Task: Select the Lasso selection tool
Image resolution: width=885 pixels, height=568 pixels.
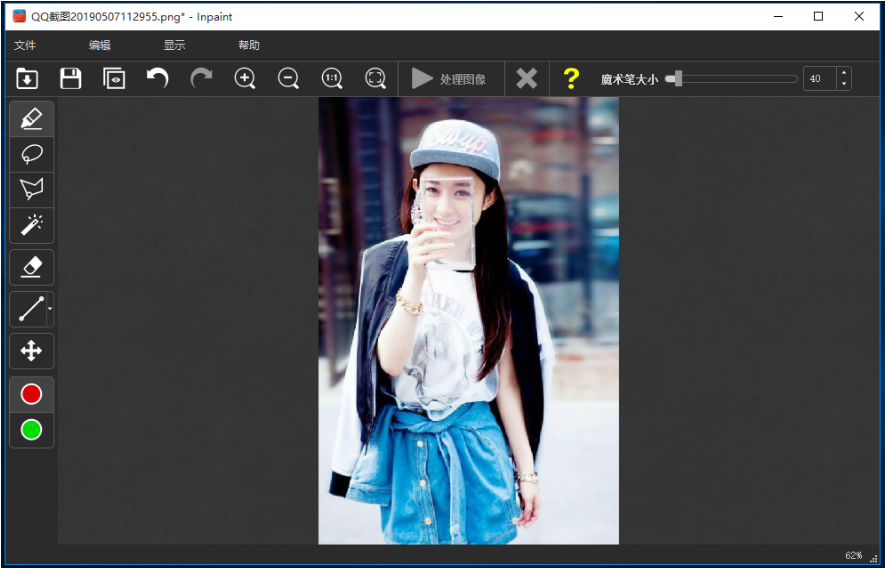Action: 31,154
